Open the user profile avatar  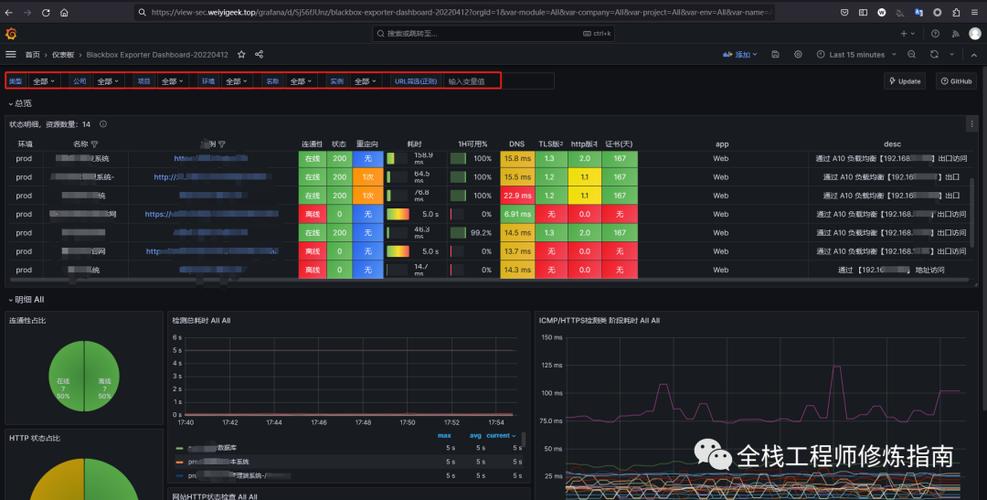point(974,34)
